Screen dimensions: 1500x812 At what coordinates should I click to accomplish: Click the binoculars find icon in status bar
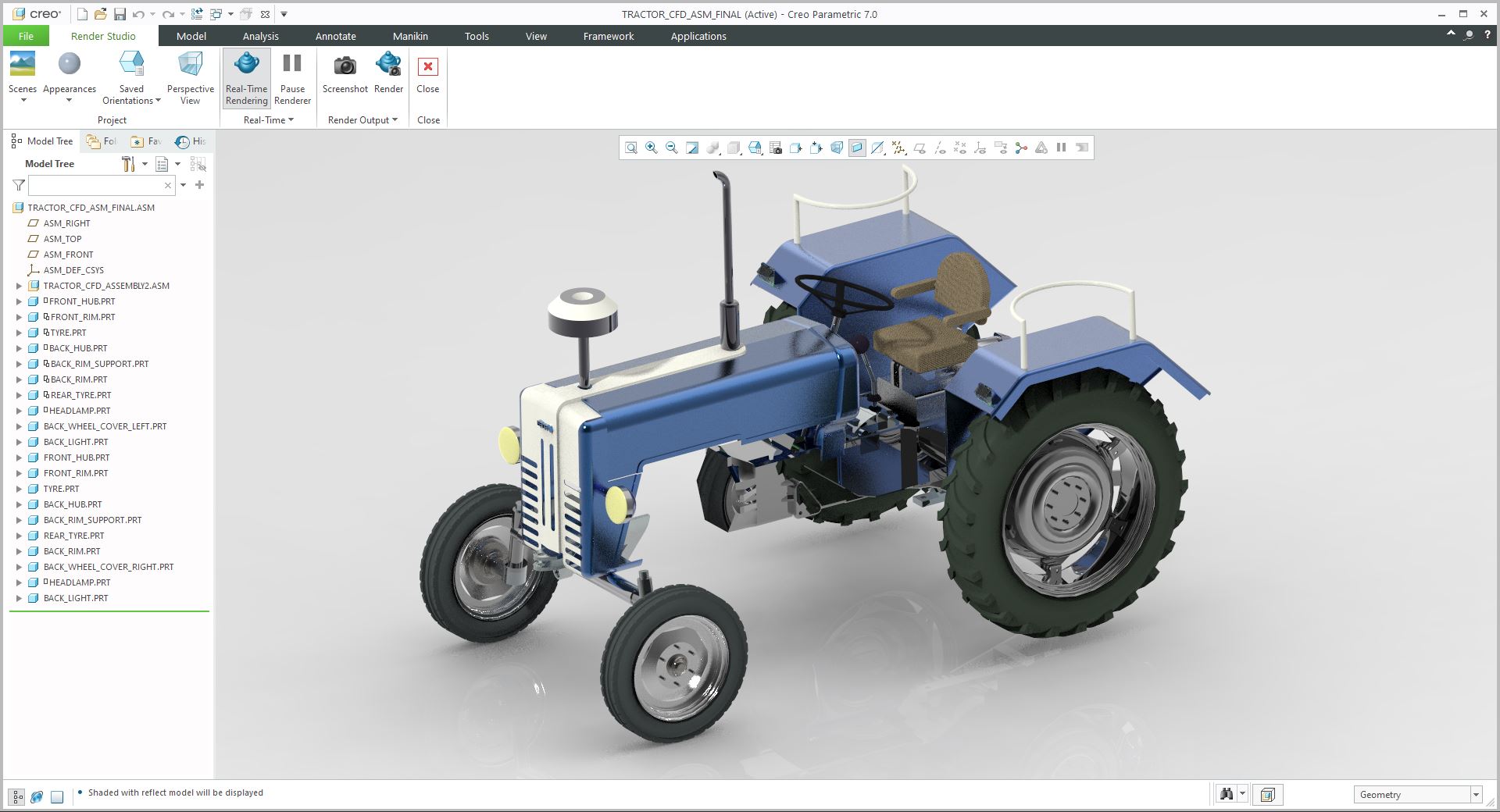[x=1226, y=795]
